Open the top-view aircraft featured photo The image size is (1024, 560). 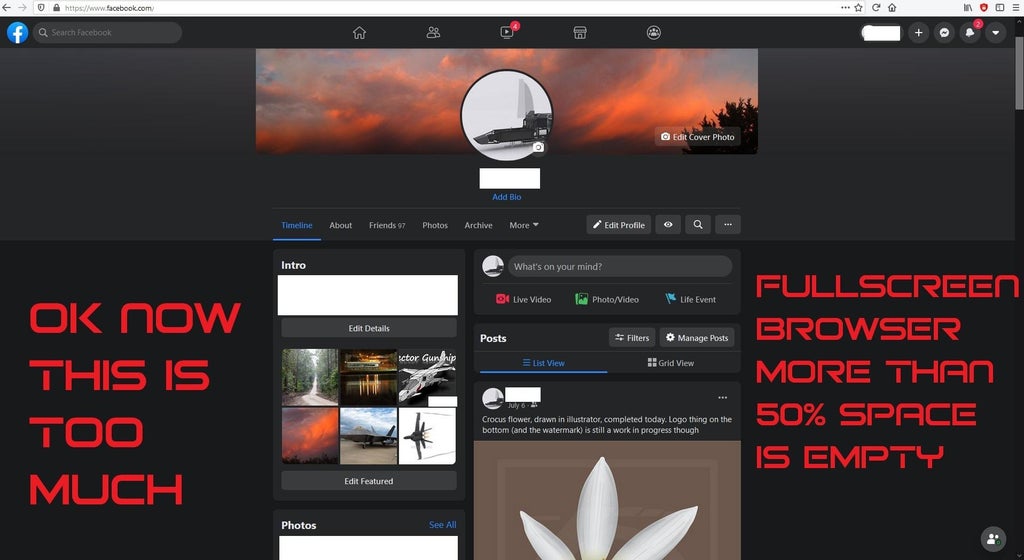(x=427, y=436)
